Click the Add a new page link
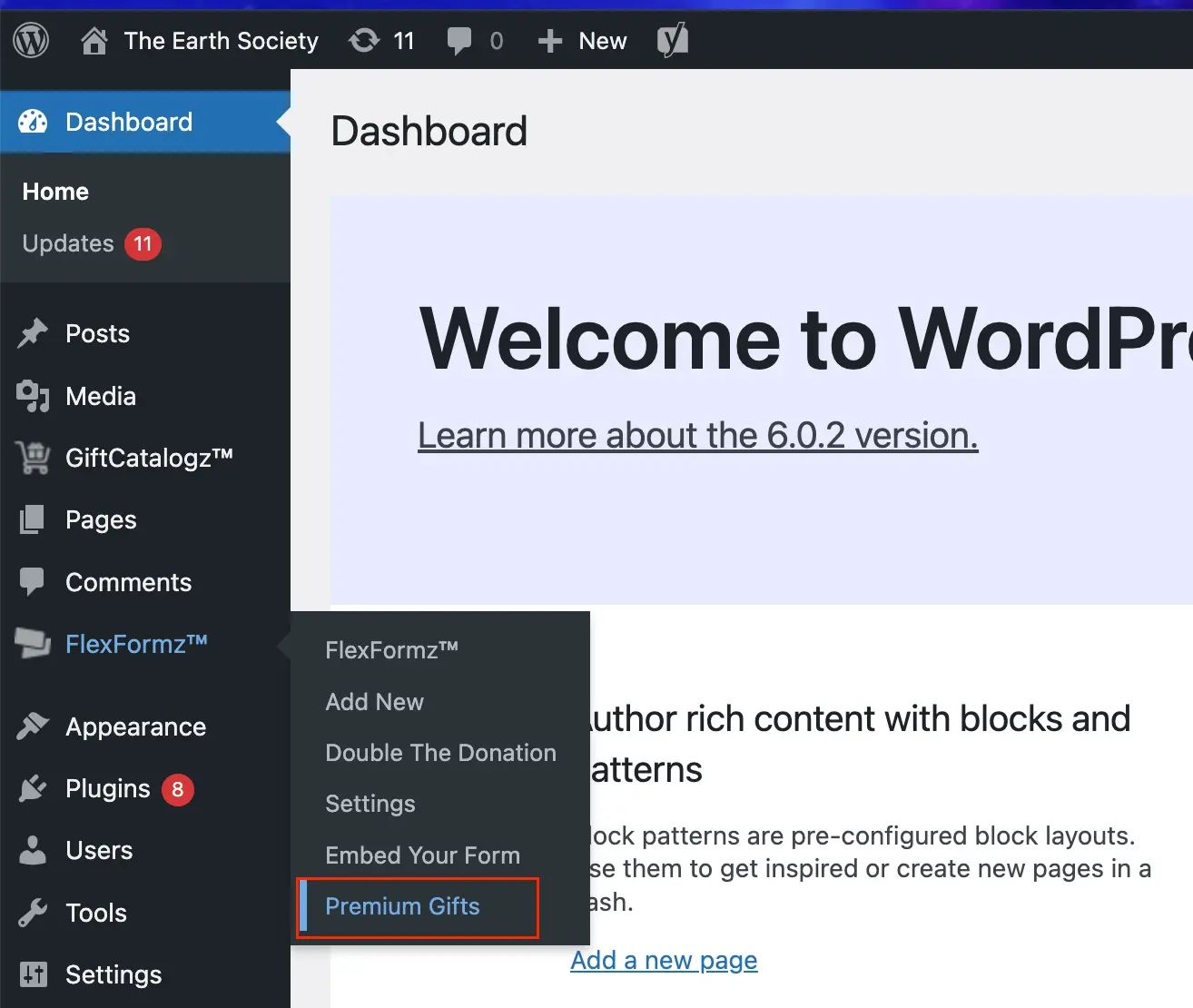1193x1008 pixels. tap(664, 960)
